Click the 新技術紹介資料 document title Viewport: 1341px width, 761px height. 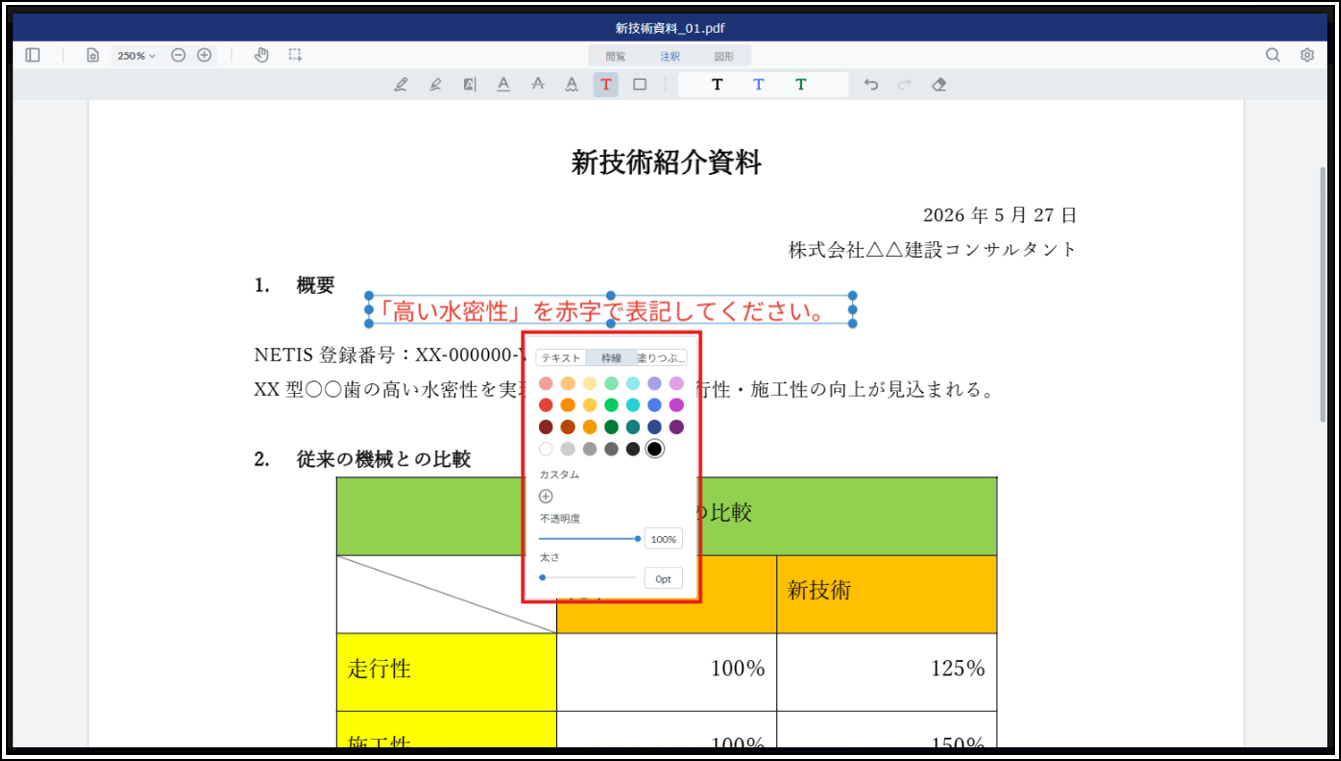coord(666,162)
